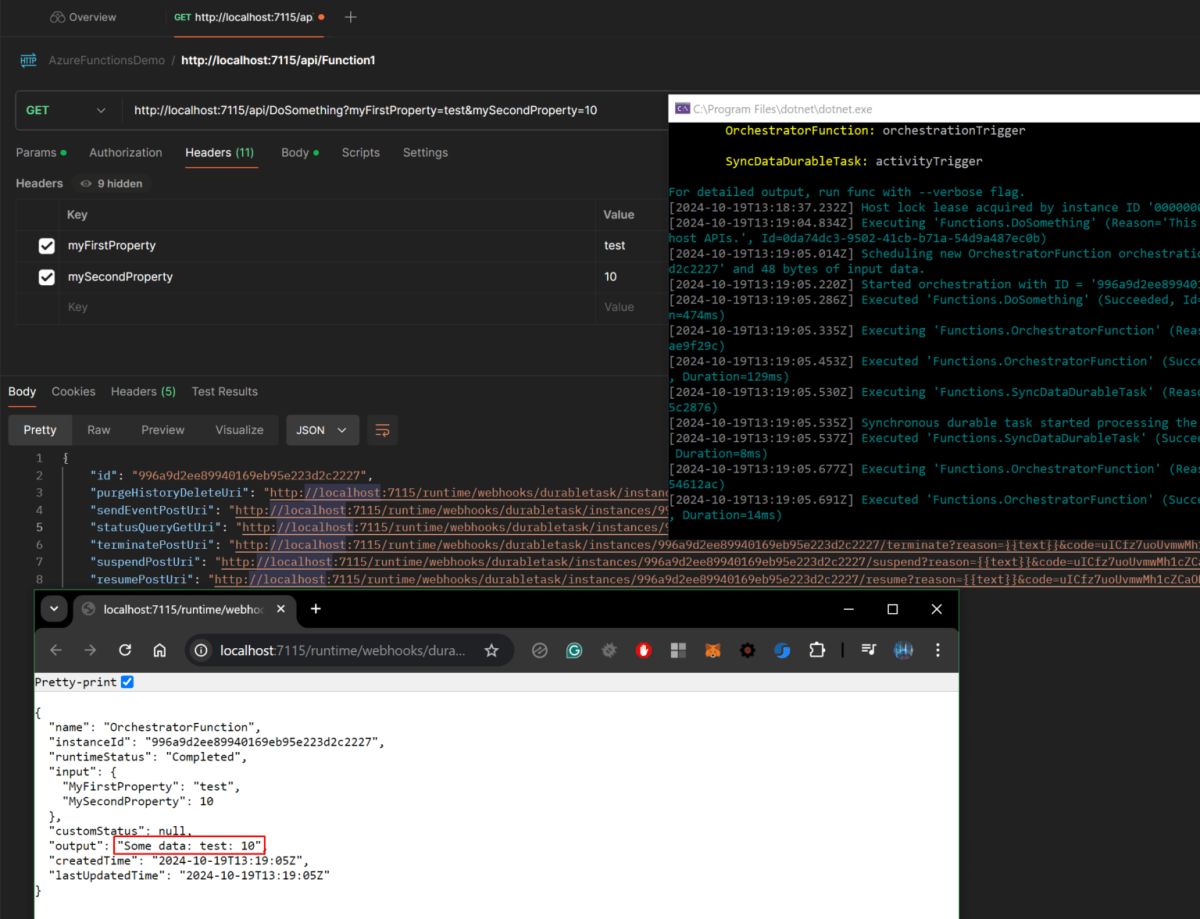Viewport: 1200px width, 919px height.
Task: Click the AdBlock extension icon
Action: pyautogui.click(x=643, y=650)
